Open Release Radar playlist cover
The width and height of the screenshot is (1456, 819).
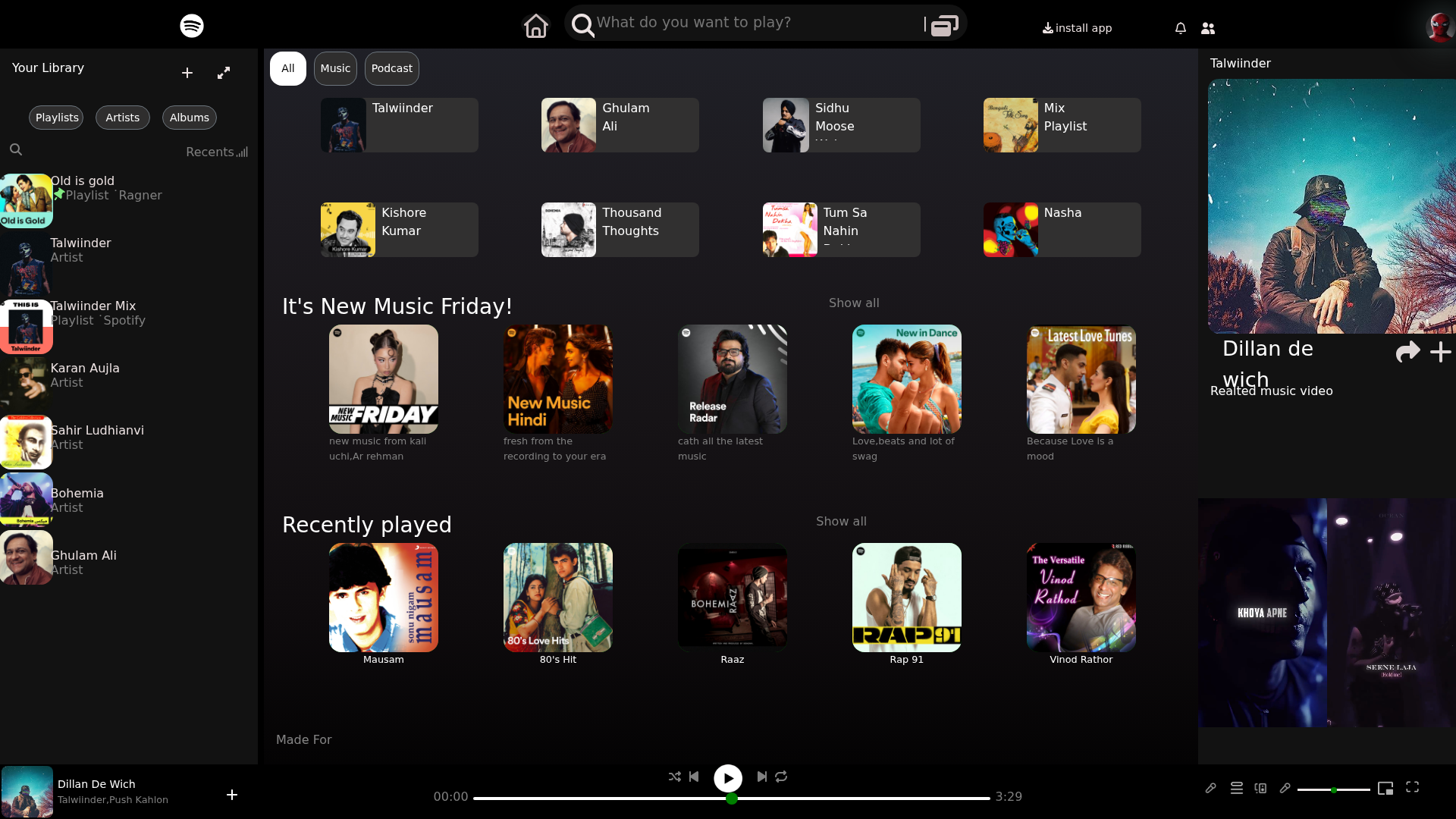pos(733,379)
